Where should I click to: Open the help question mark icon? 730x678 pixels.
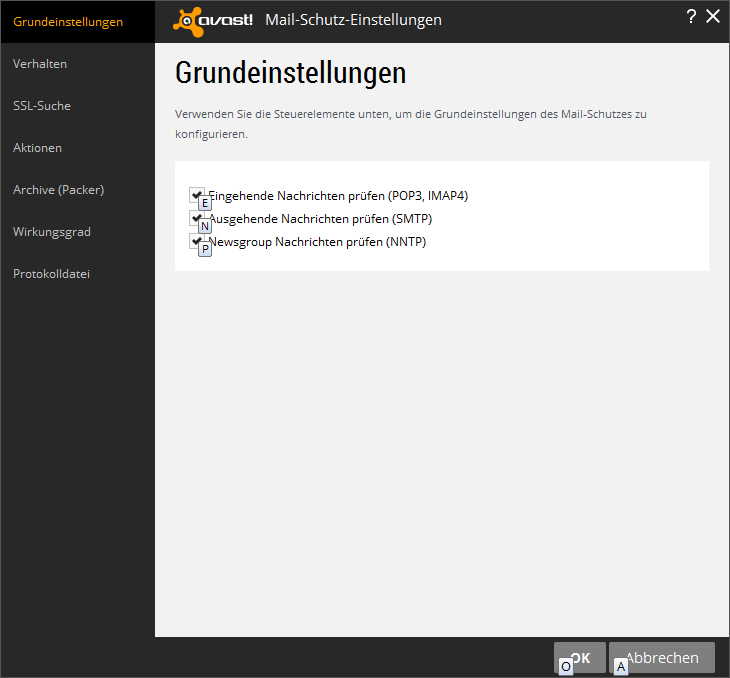click(691, 17)
